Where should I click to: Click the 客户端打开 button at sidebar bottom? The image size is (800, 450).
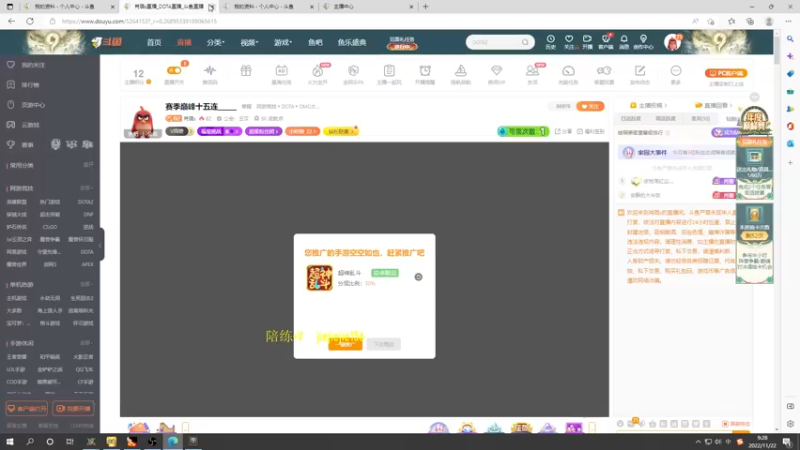[27, 408]
